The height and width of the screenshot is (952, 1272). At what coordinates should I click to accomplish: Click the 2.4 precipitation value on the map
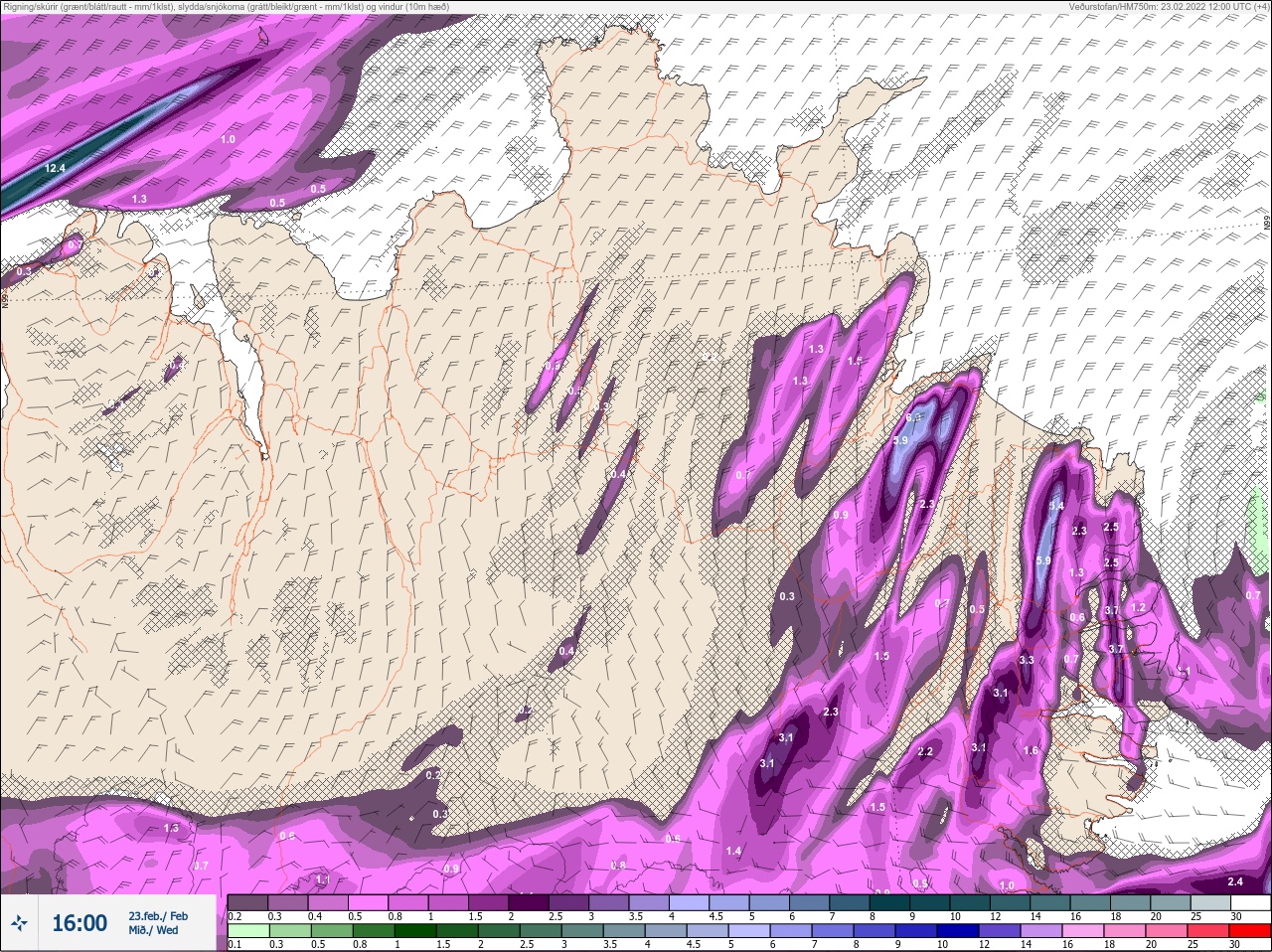click(1235, 881)
